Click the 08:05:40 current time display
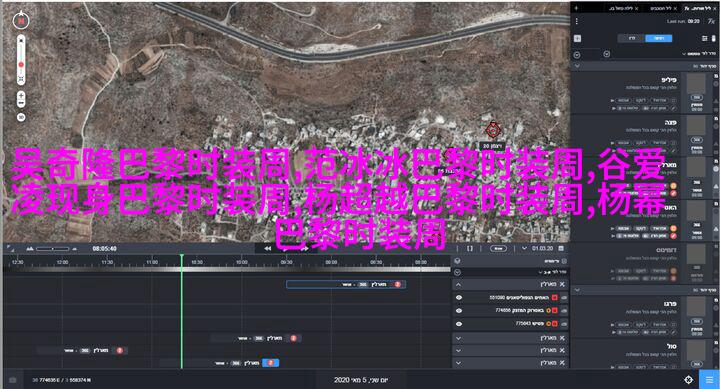Screen dimensions: 720x389 coord(105,248)
